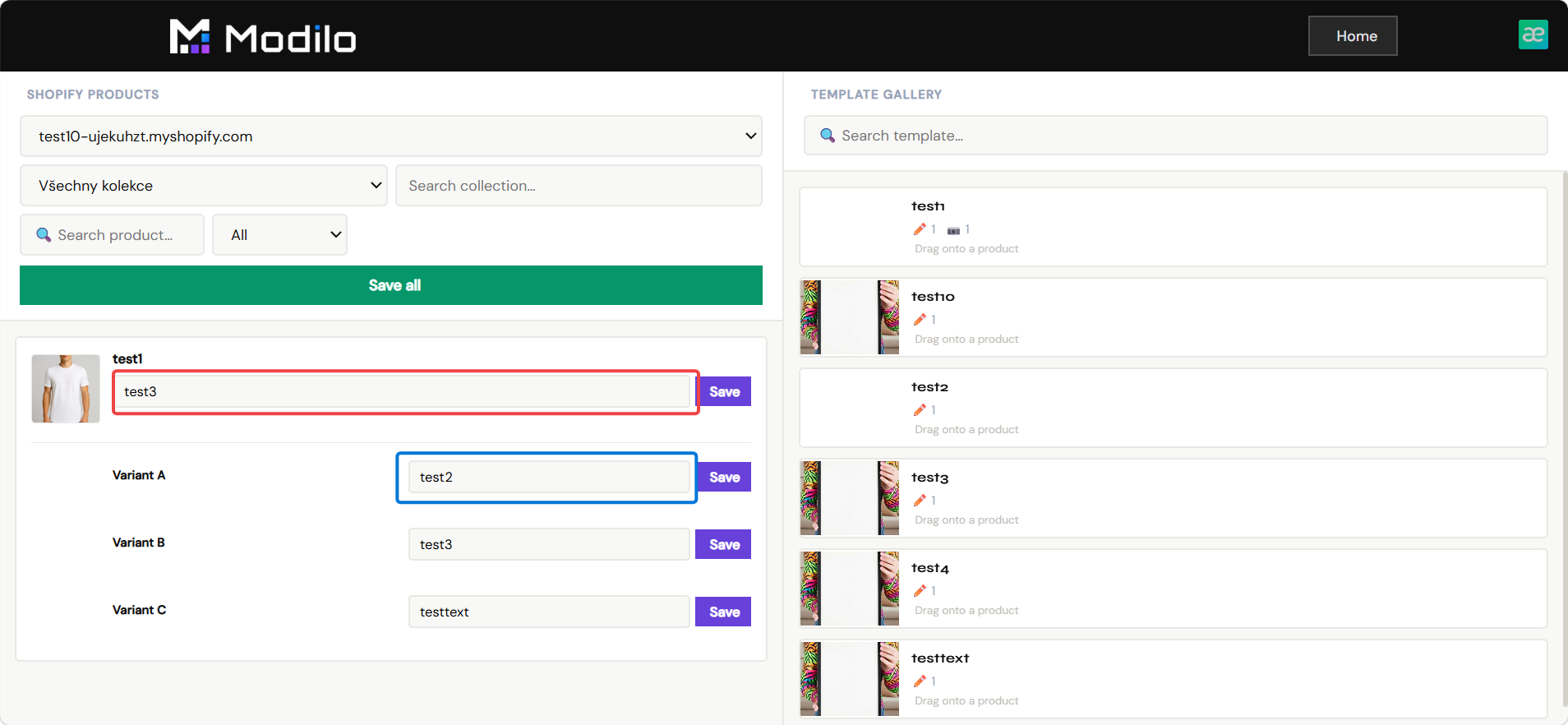This screenshot has width=1568, height=725.
Task: Click the pencil icon on test10 template
Action: click(920, 320)
